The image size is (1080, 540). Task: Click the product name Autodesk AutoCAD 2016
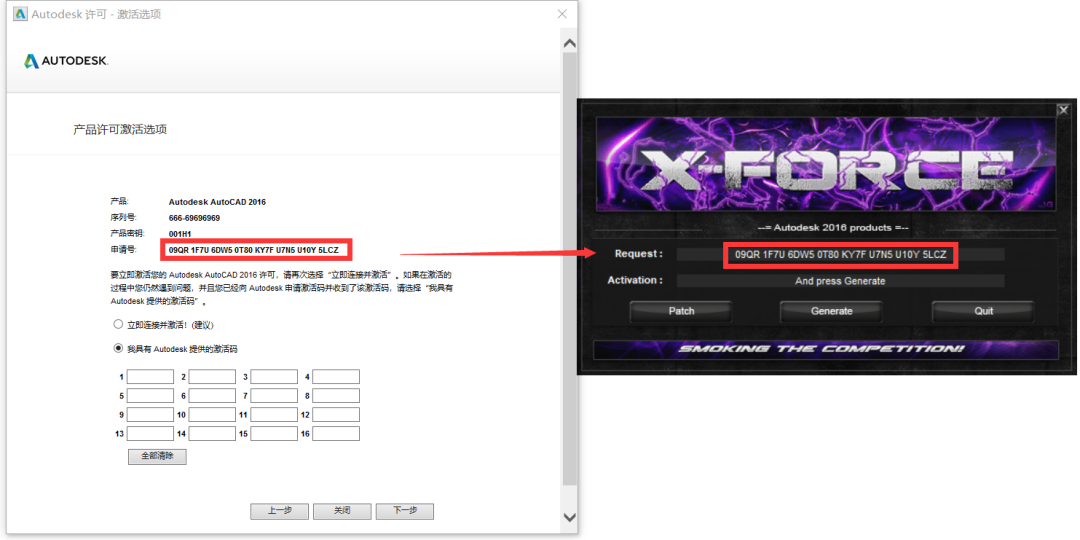[217, 202]
